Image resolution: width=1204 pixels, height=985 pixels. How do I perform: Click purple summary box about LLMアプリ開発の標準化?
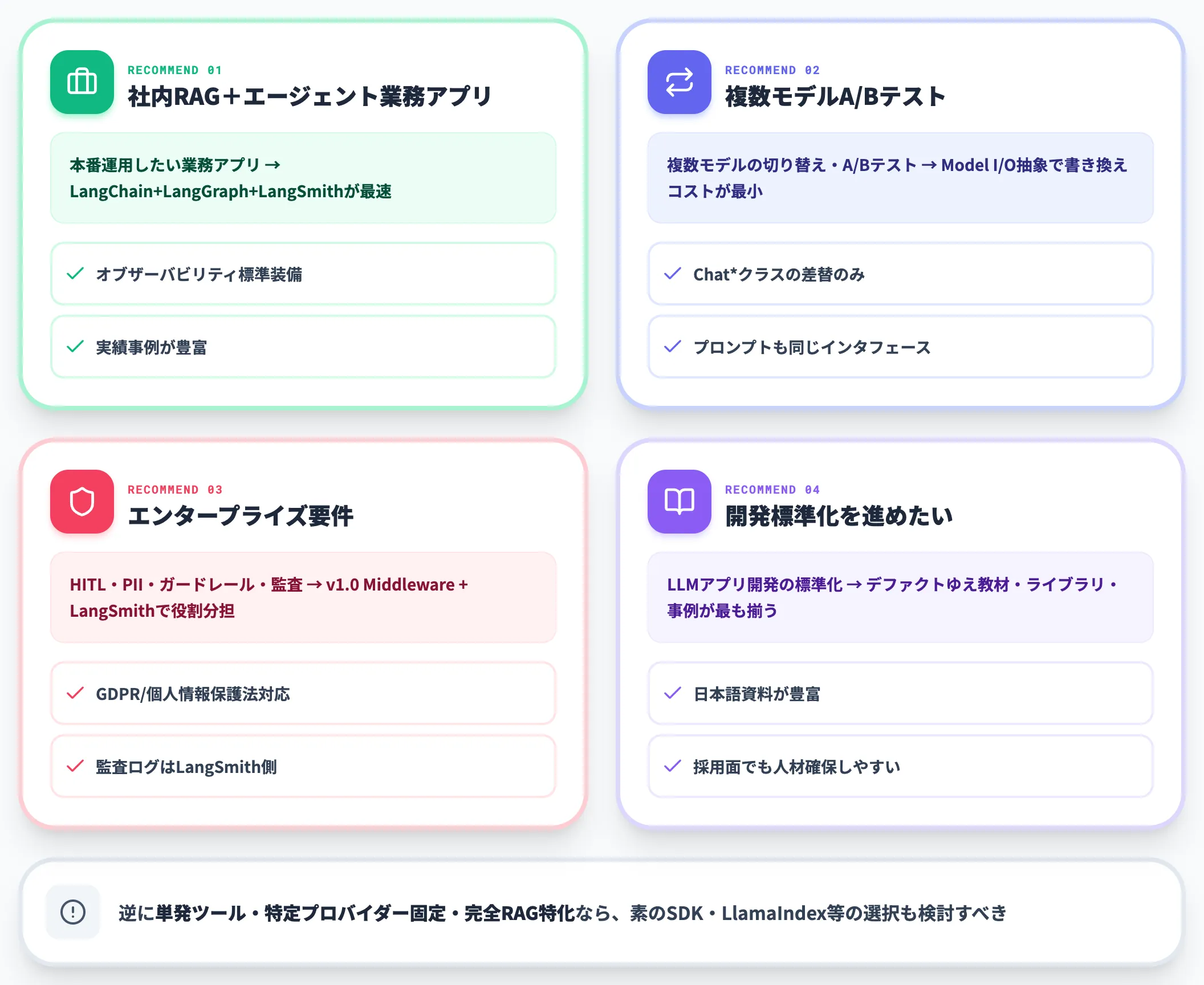[901, 597]
